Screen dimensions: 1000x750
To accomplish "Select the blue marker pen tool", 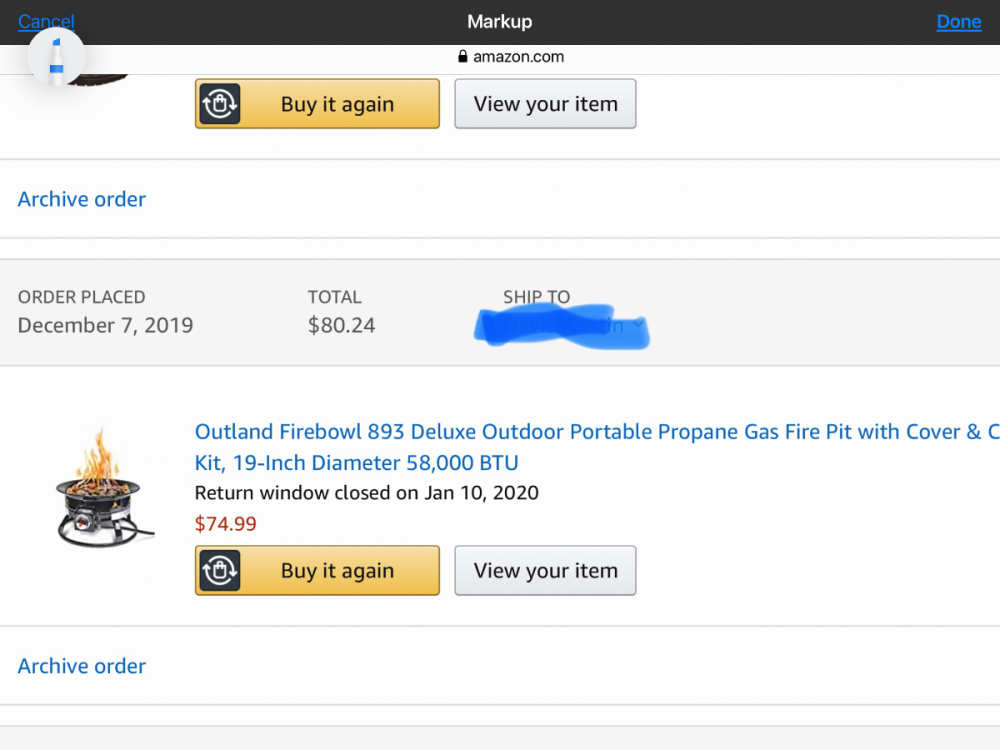I will tap(56, 58).
